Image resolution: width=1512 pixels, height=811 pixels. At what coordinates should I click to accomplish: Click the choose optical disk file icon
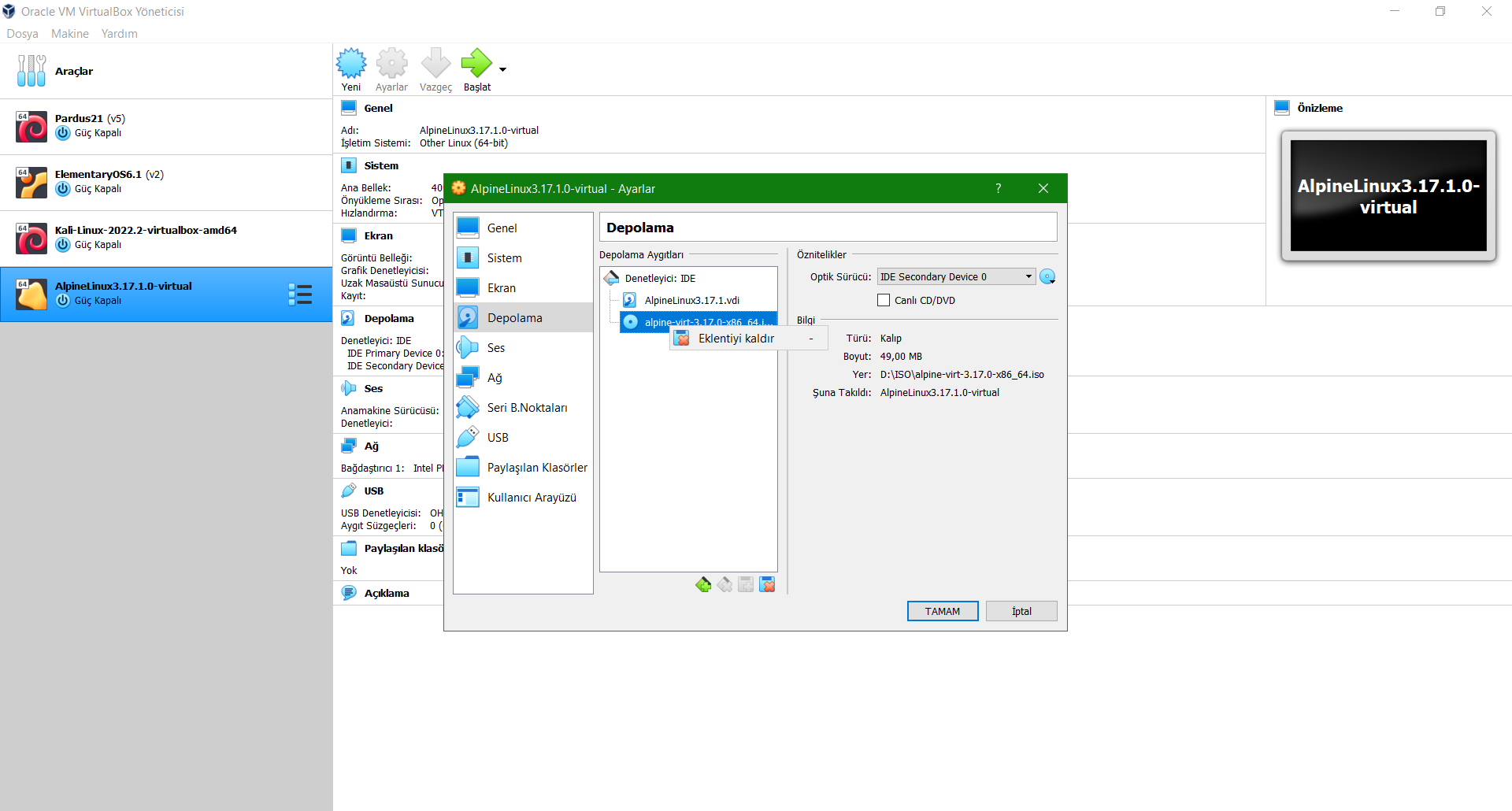coord(1047,277)
